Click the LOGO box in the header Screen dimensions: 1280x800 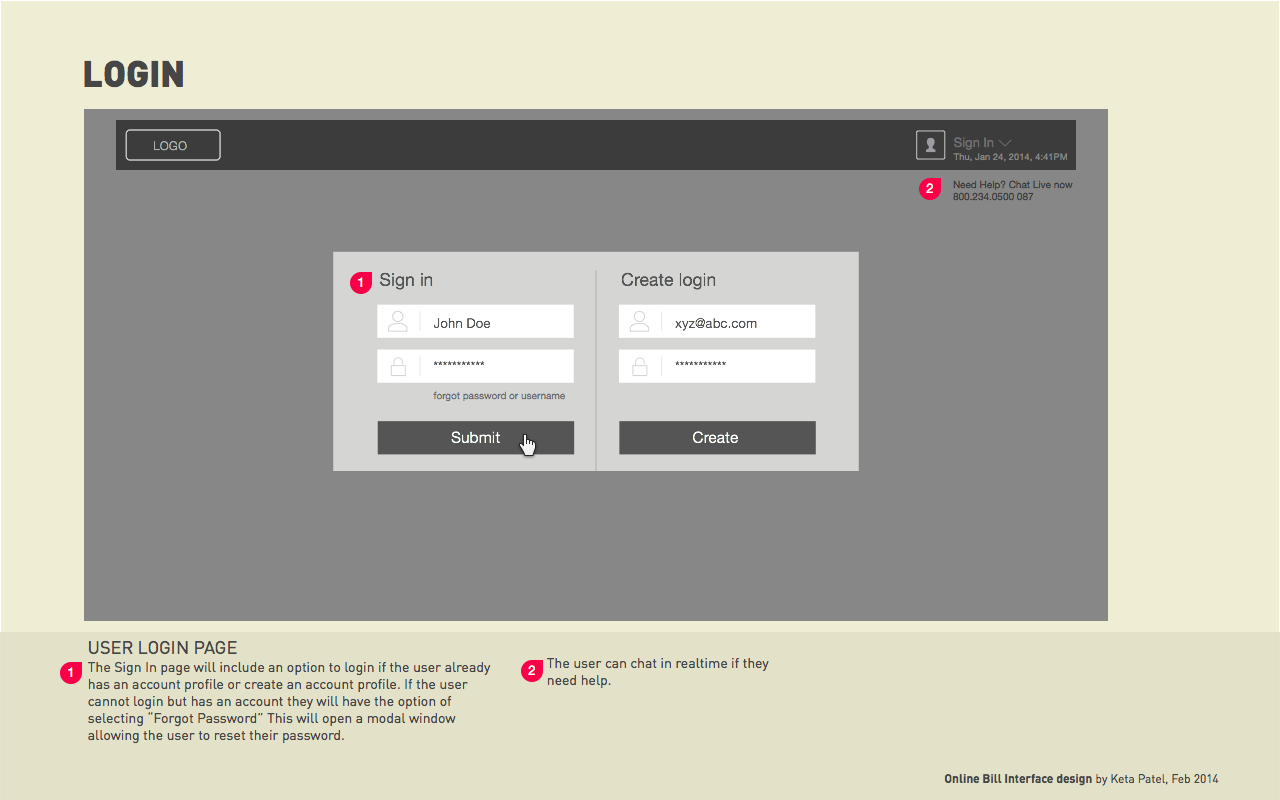click(173, 145)
